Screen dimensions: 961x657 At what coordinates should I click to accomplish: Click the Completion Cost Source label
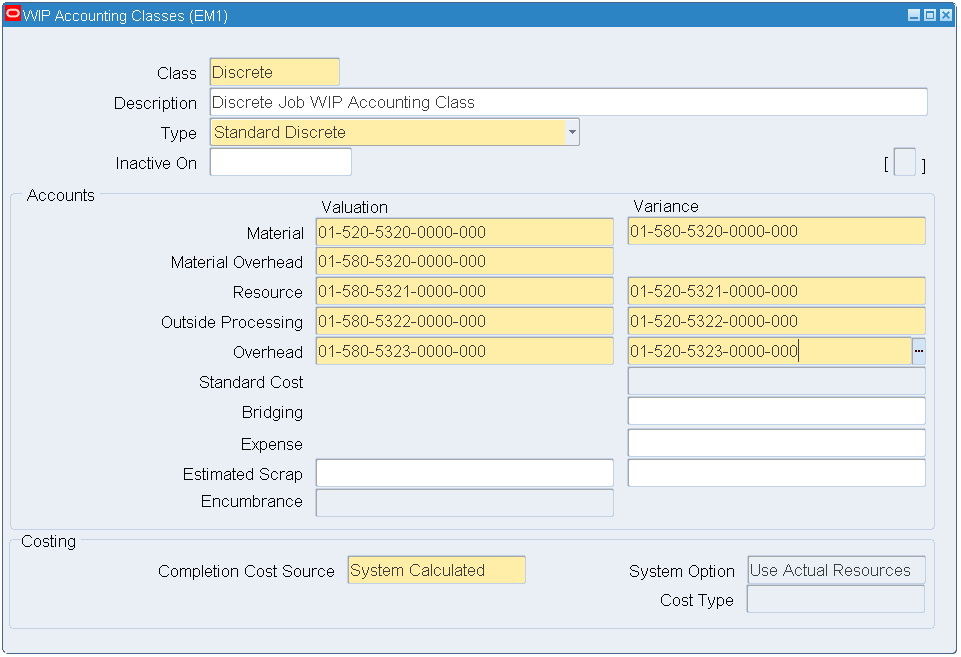coord(246,571)
